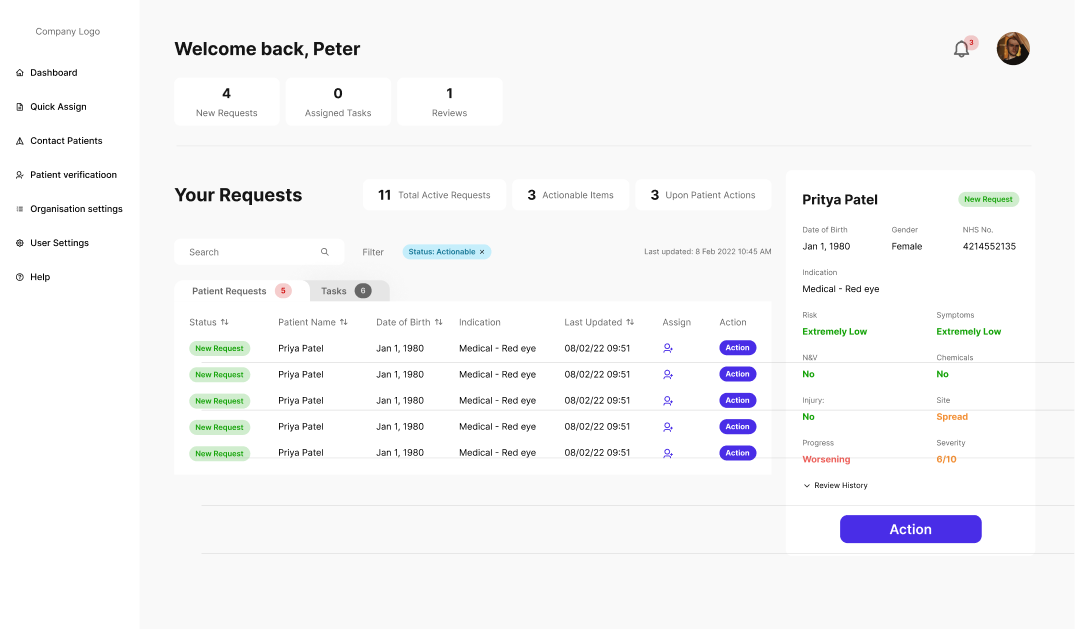Click the notification bell icon

click(x=961, y=49)
